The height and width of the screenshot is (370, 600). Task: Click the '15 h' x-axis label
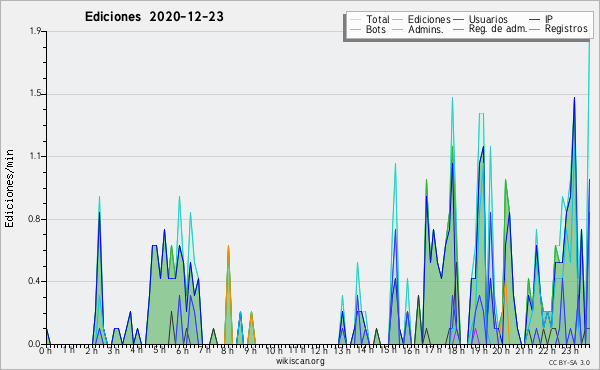click(387, 350)
